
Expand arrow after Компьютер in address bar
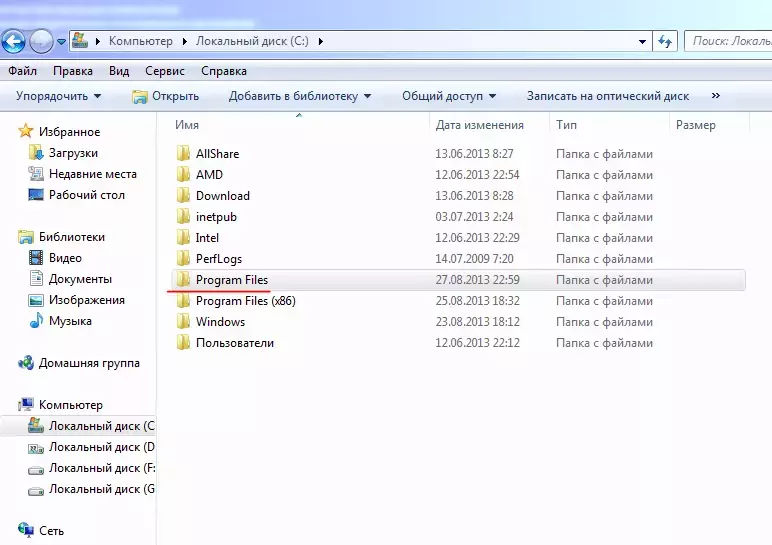[x=184, y=41]
